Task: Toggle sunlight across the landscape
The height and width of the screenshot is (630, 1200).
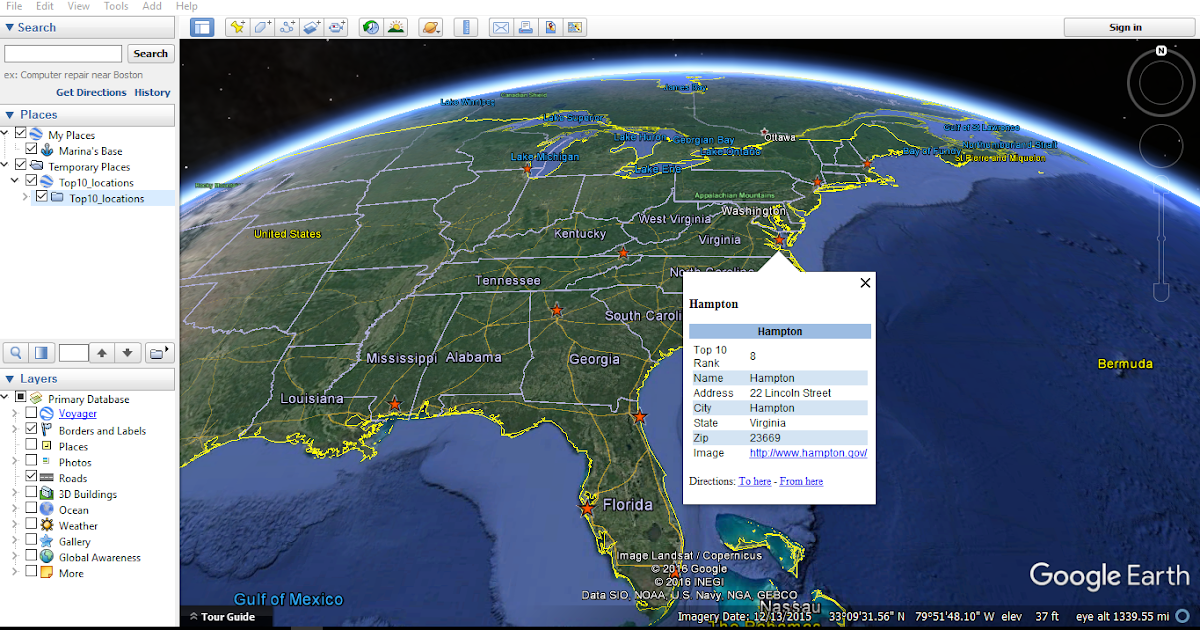Action: 397,27
